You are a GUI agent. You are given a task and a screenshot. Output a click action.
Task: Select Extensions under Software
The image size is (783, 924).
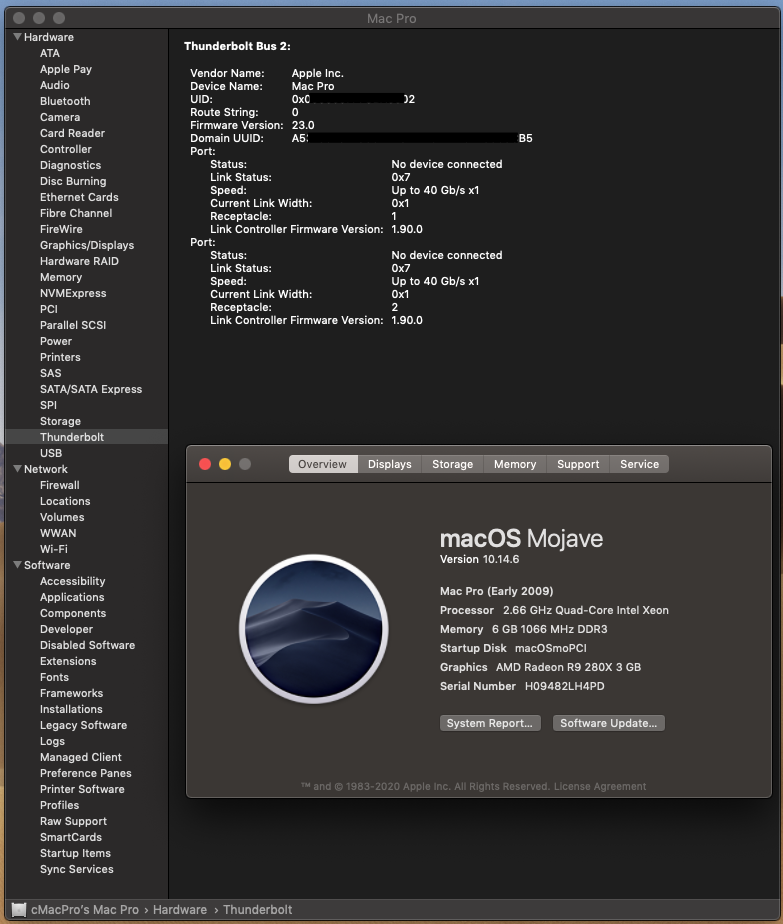68,661
